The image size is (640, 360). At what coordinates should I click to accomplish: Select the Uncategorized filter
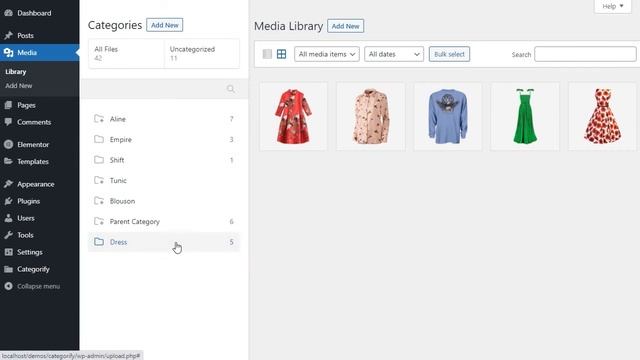point(202,53)
